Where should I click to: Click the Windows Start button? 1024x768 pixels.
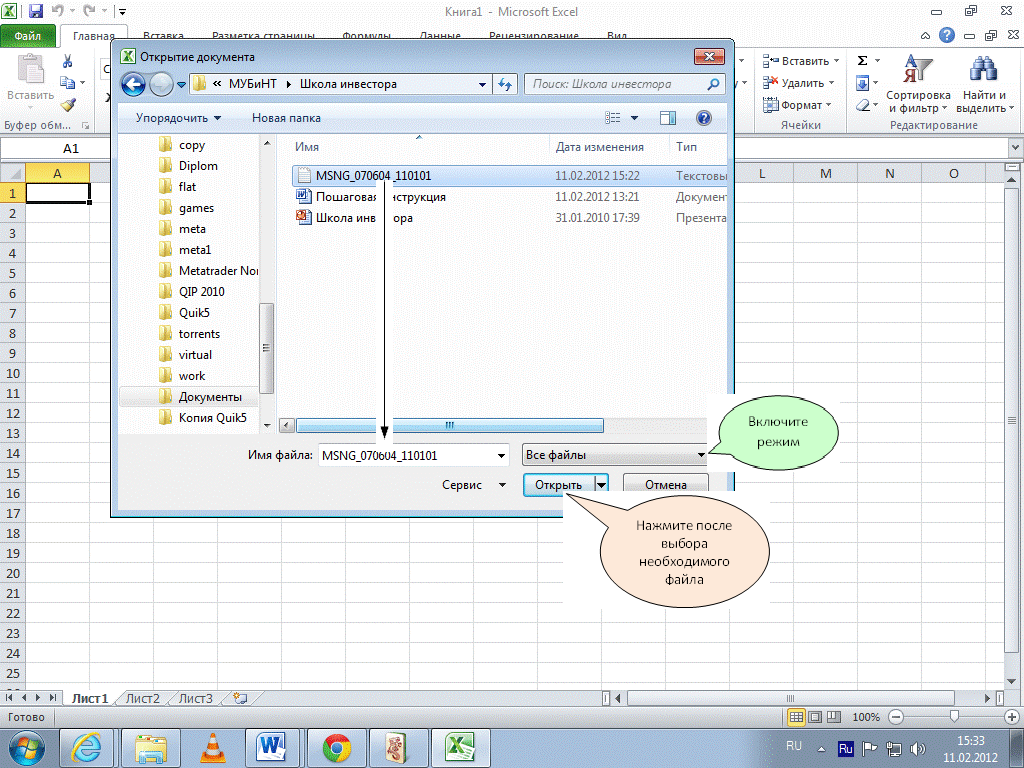(x=26, y=748)
